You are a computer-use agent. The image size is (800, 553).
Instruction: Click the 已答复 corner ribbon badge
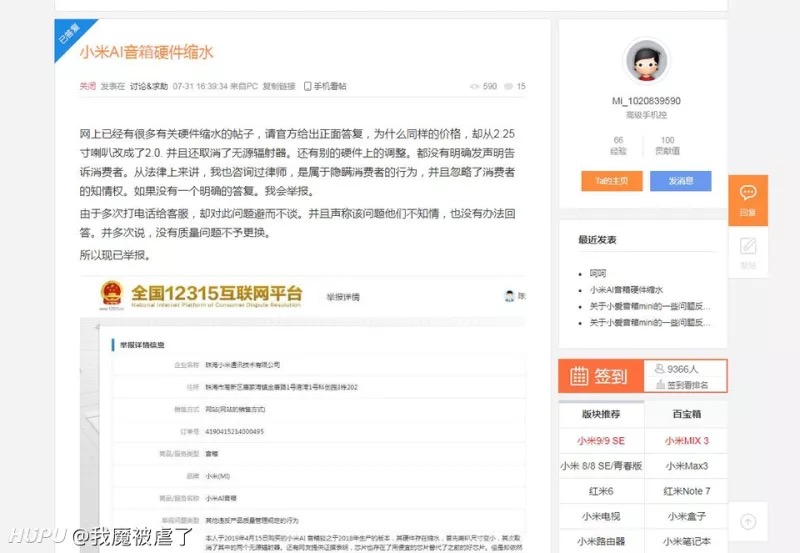click(70, 35)
